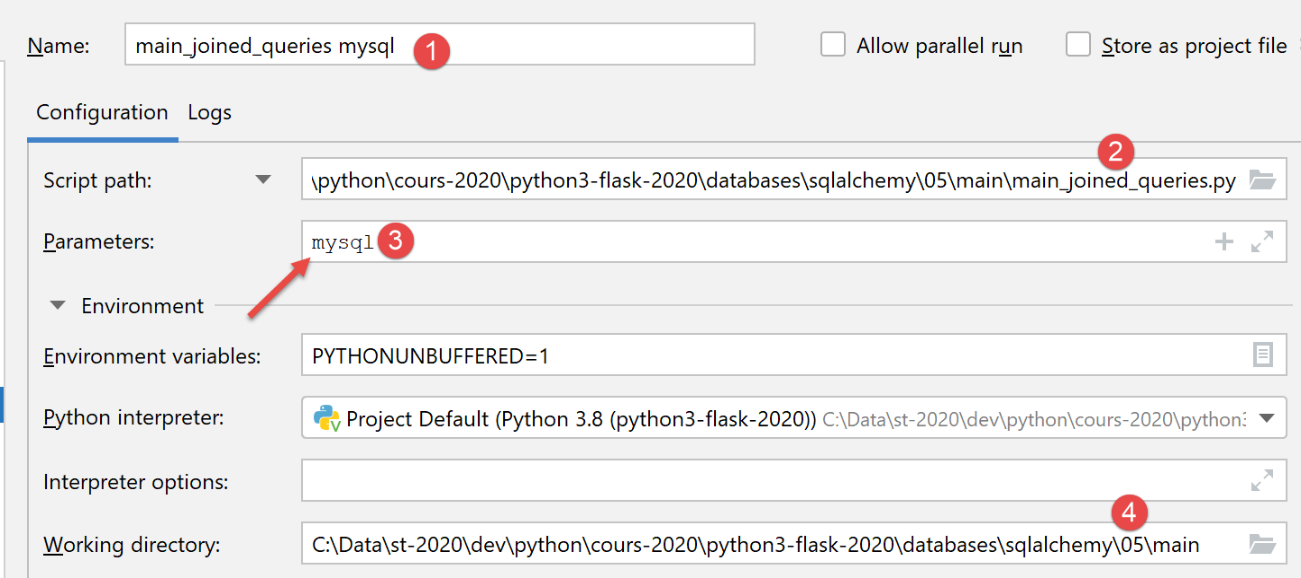Click in the Script path field
This screenshot has width=1301, height=578.
point(770,181)
